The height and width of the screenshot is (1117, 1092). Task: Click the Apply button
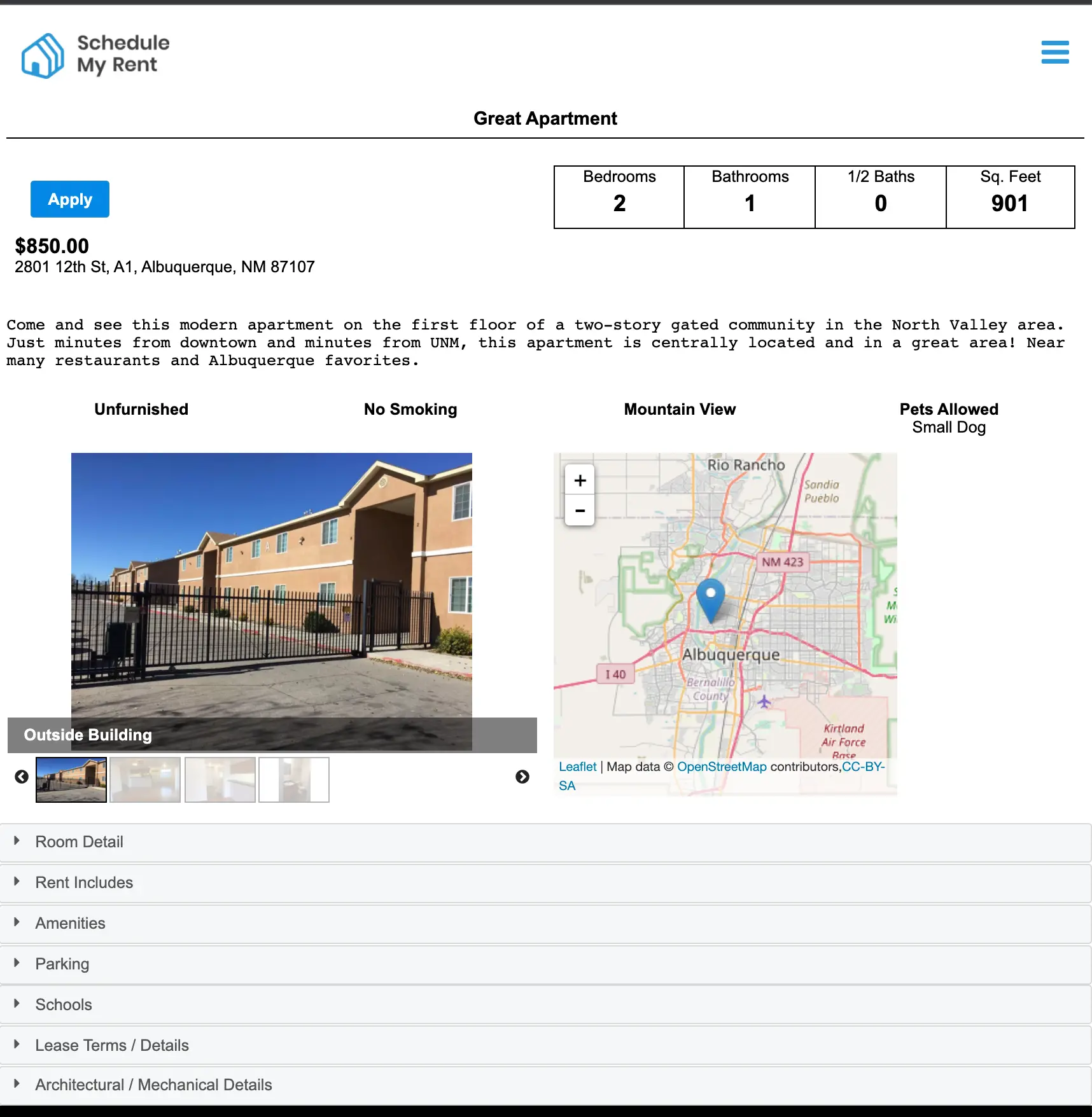(70, 199)
